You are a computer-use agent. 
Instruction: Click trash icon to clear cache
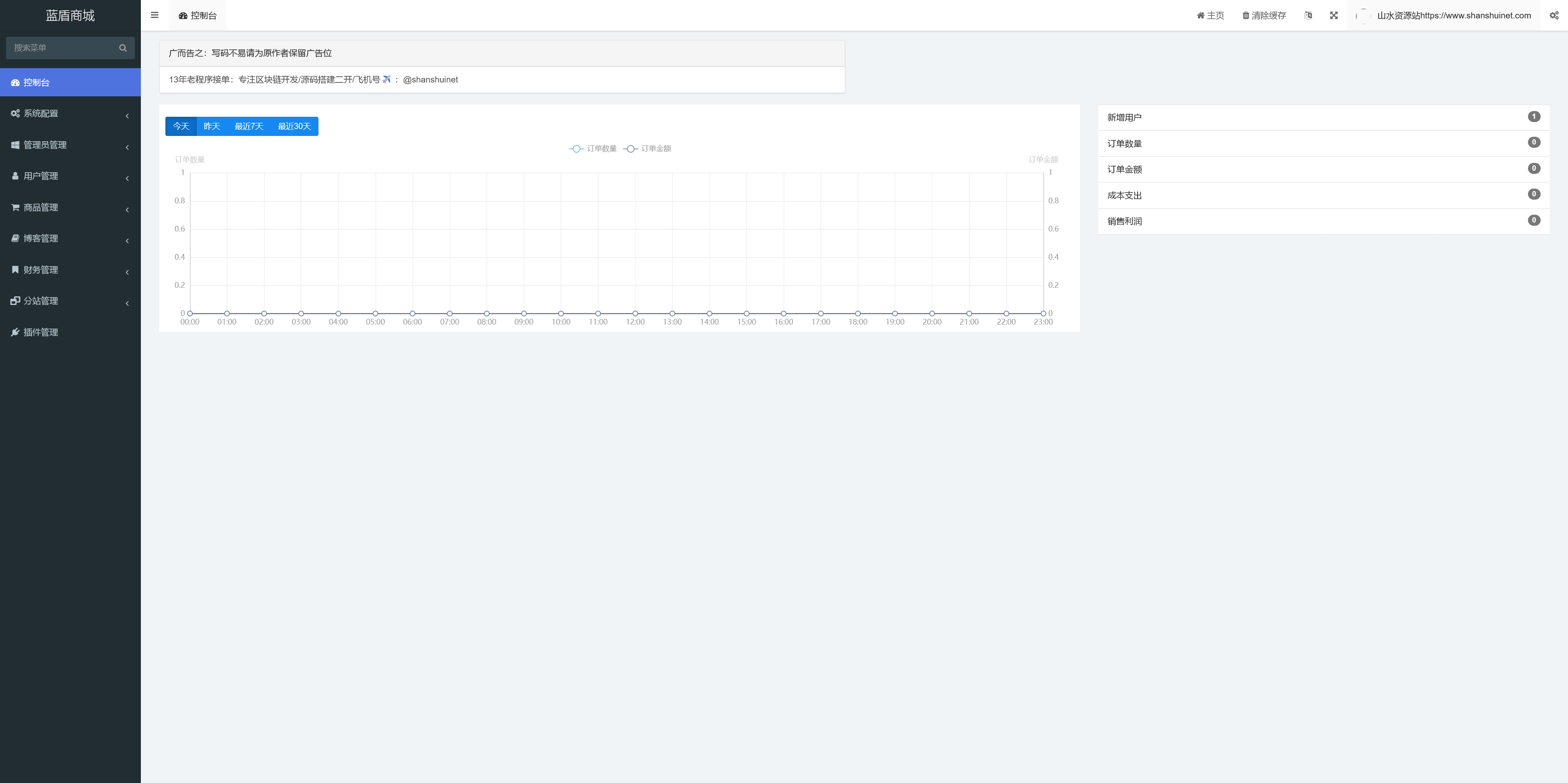(1245, 15)
